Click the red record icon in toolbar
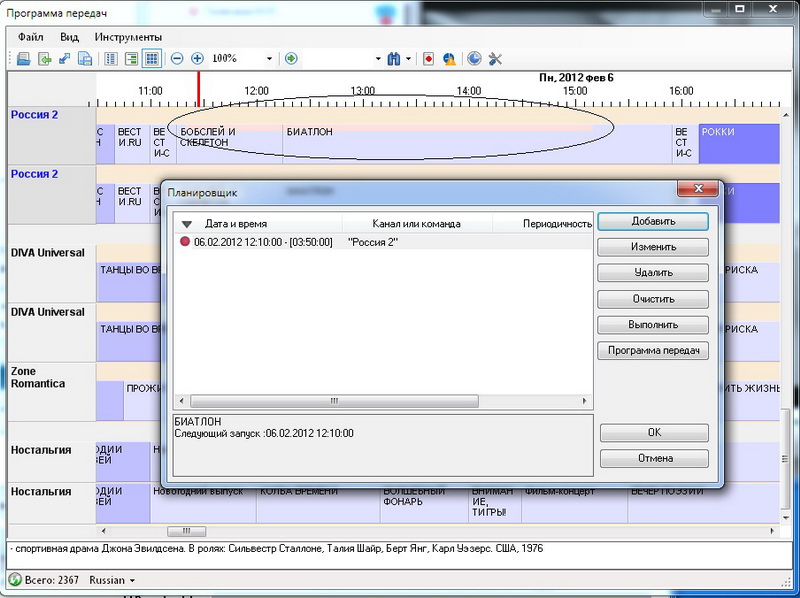The height and width of the screenshot is (598, 800). pos(428,59)
